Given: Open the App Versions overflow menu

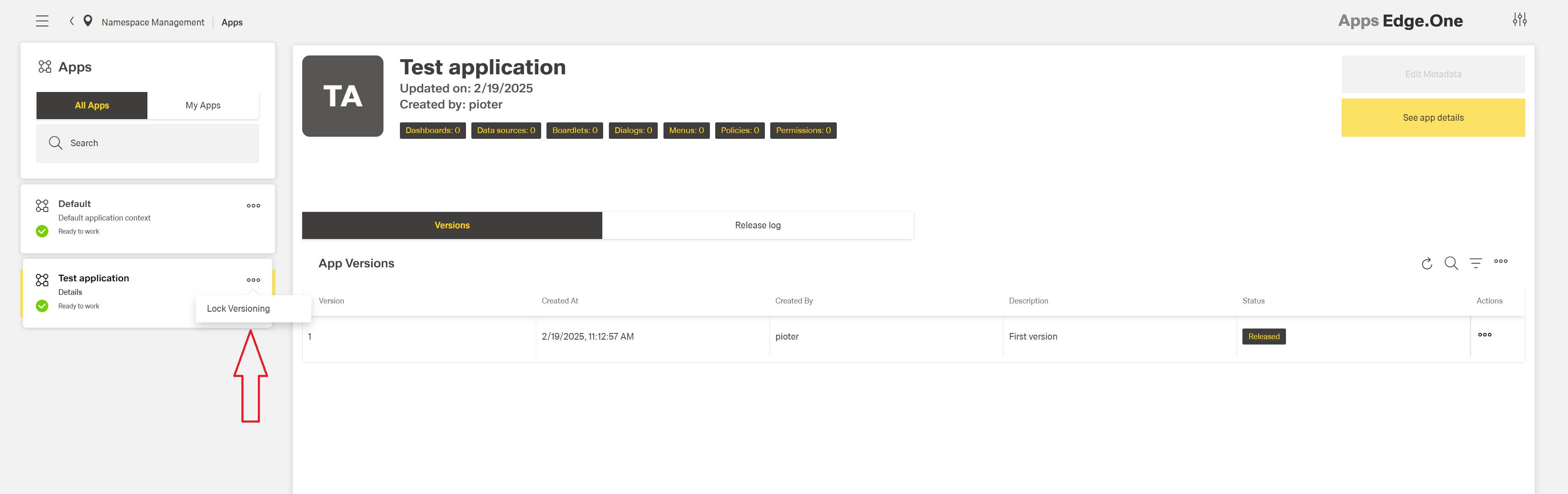Looking at the screenshot, I should (1500, 262).
